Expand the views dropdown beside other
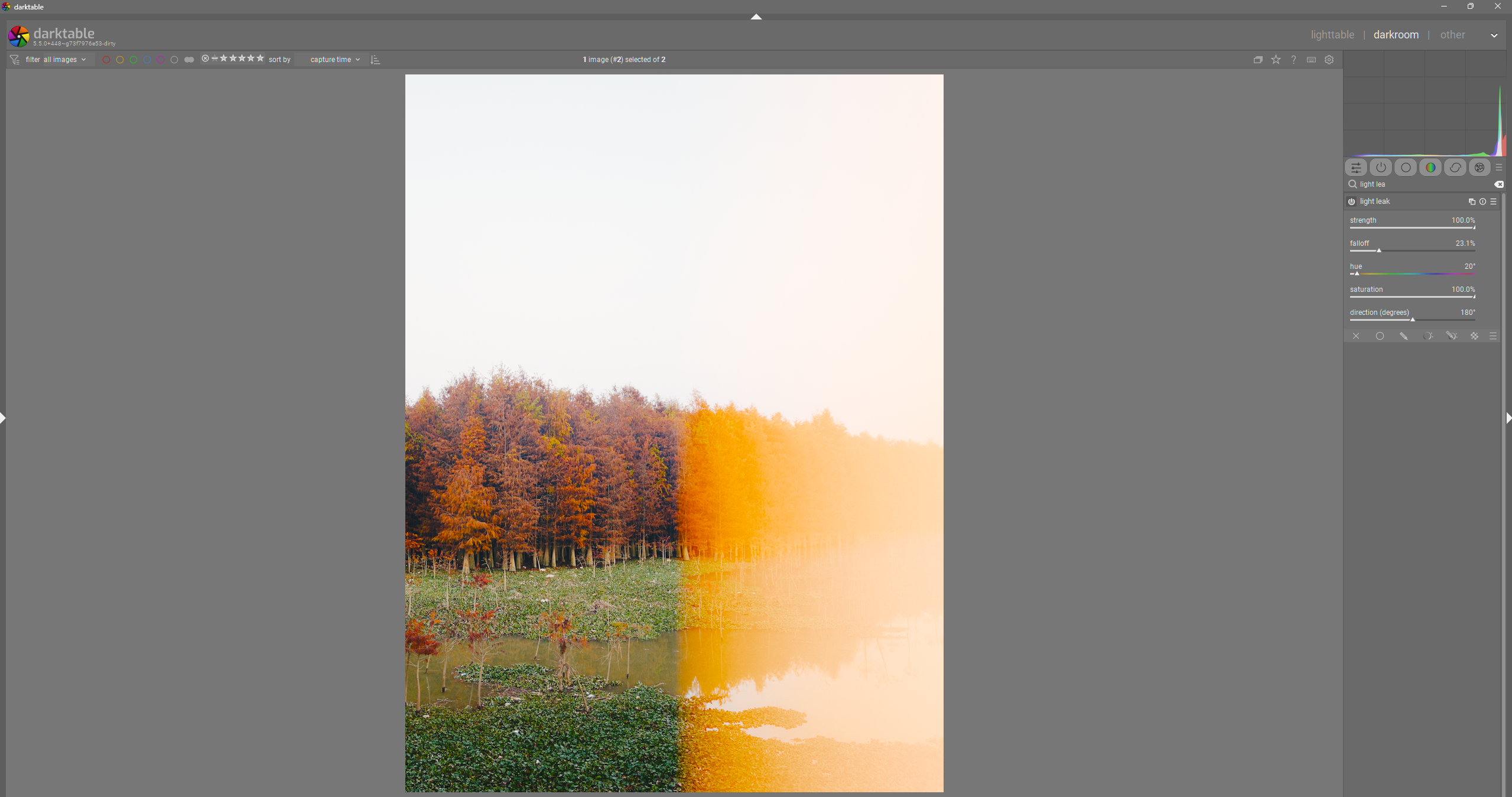1512x797 pixels. coord(1494,35)
